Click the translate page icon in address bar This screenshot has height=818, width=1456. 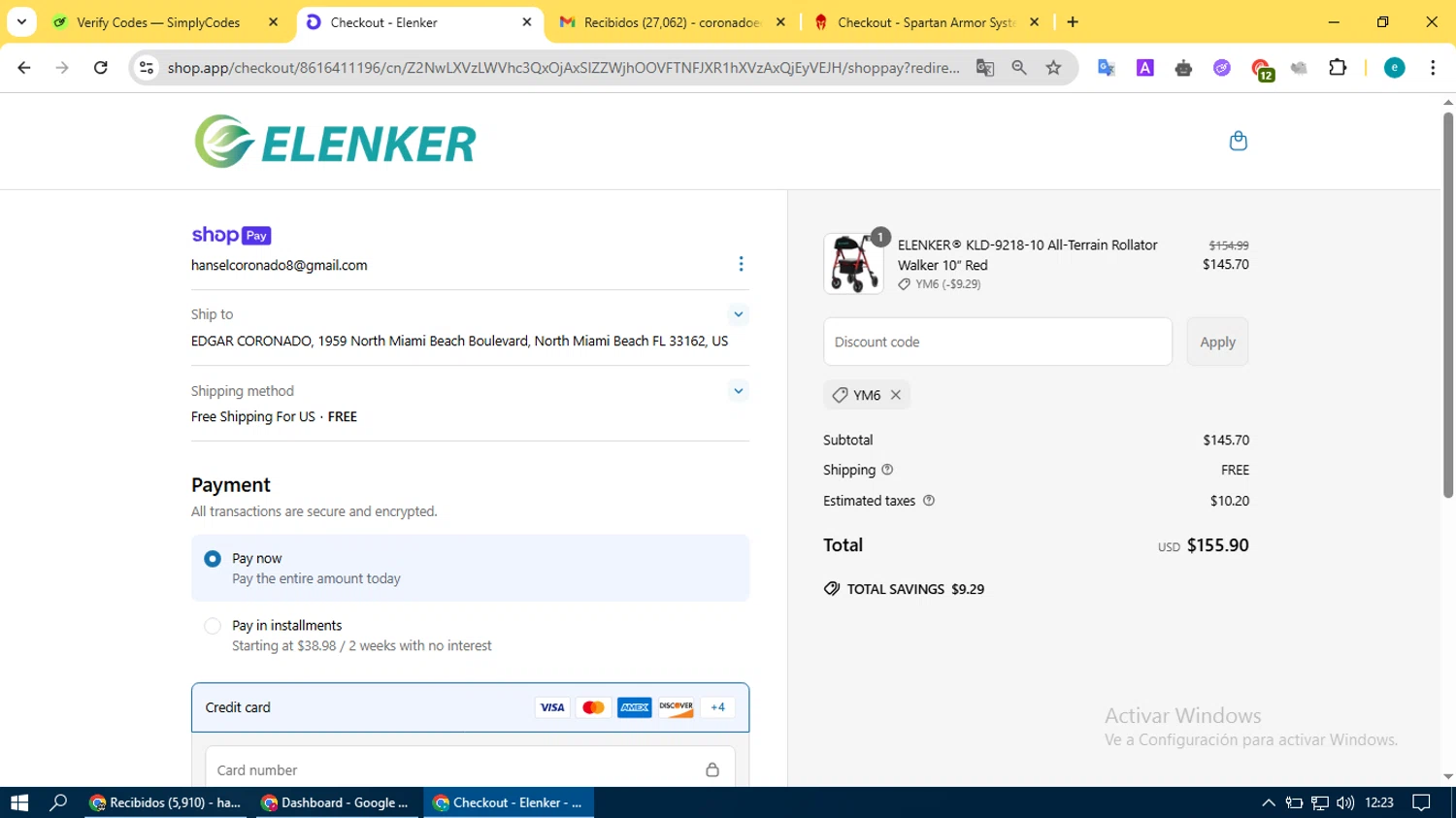tap(985, 67)
